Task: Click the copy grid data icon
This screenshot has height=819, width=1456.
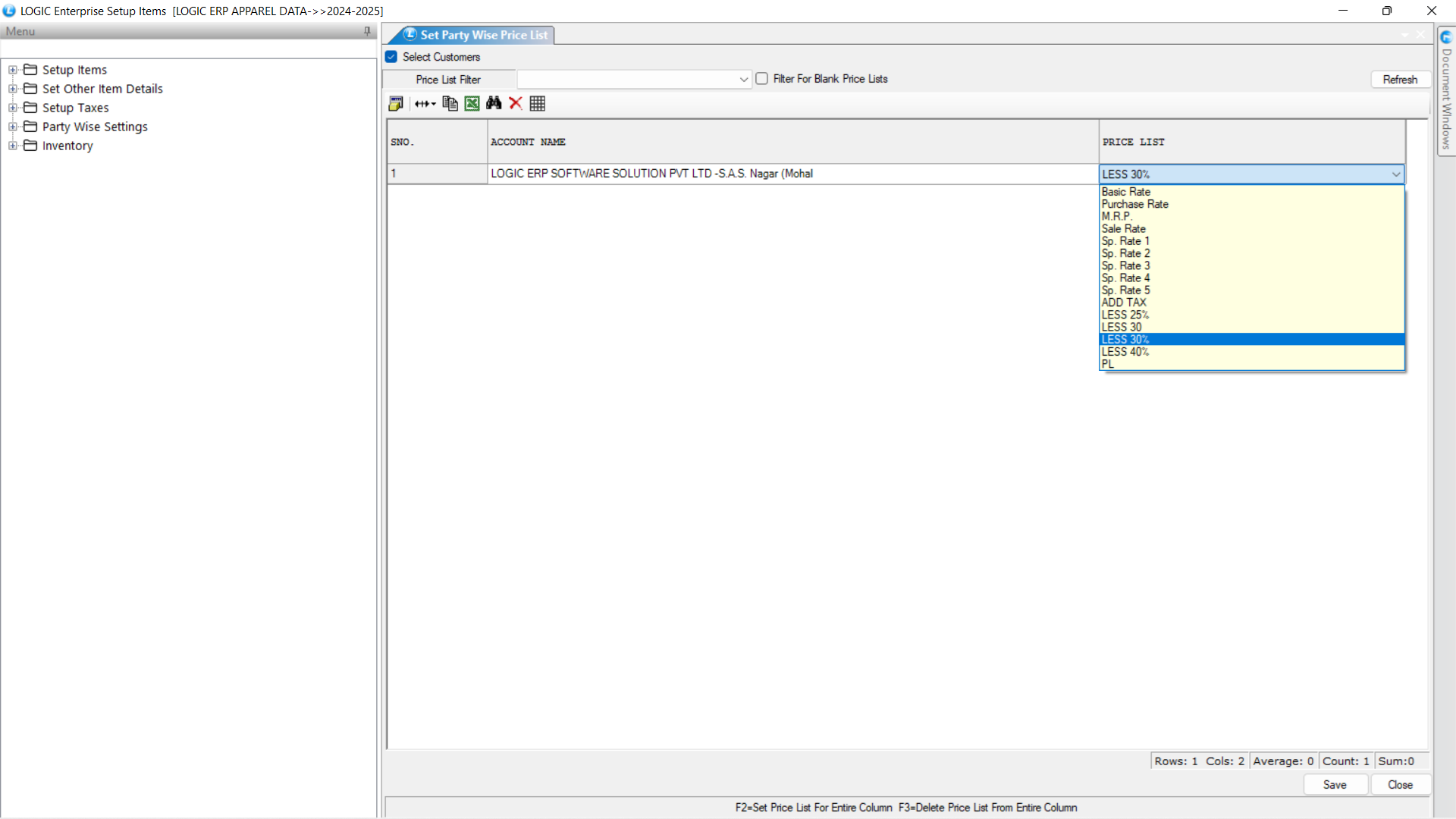Action: (x=450, y=104)
